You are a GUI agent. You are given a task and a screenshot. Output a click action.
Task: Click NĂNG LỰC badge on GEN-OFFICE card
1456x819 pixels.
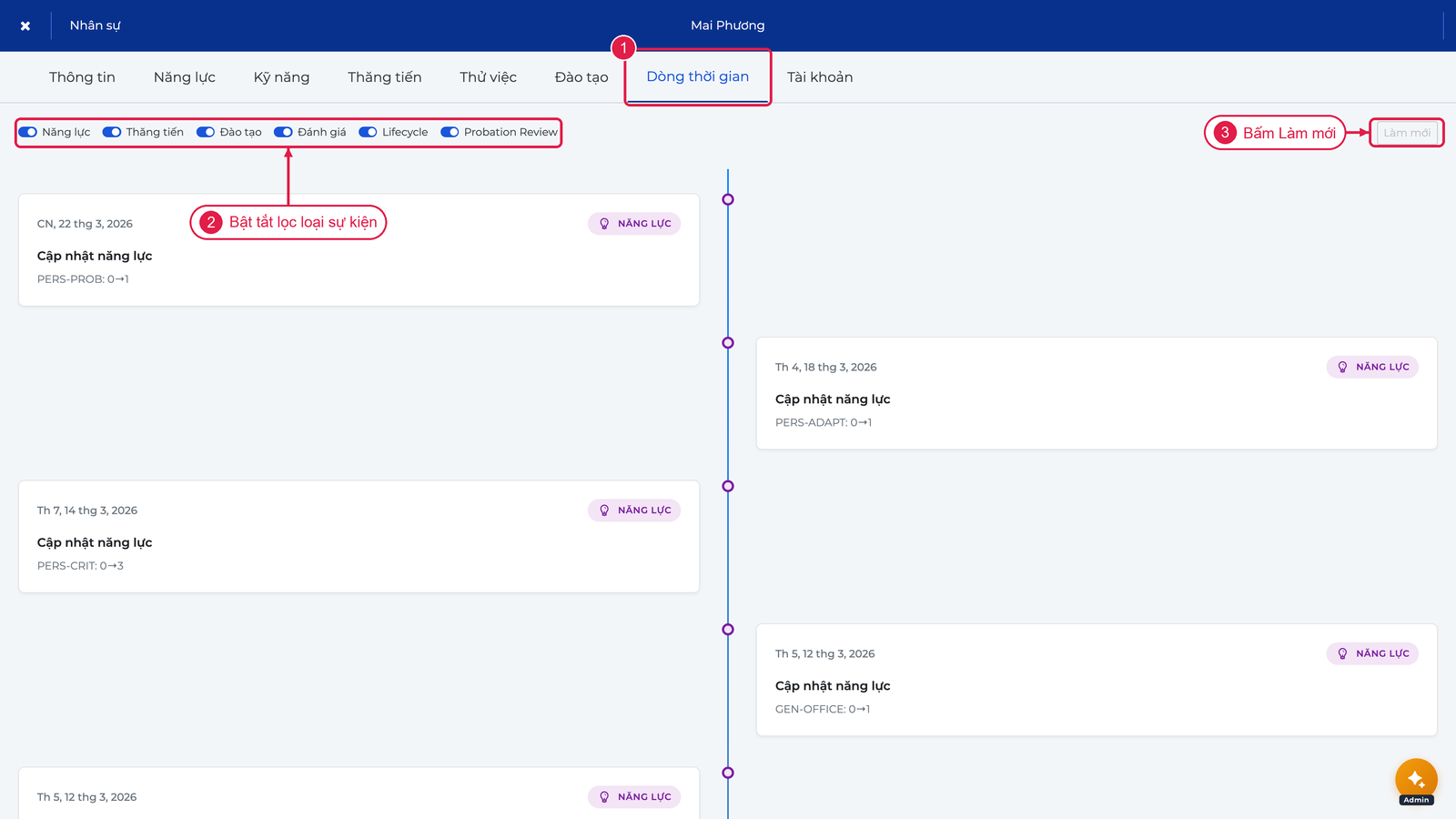(1372, 653)
